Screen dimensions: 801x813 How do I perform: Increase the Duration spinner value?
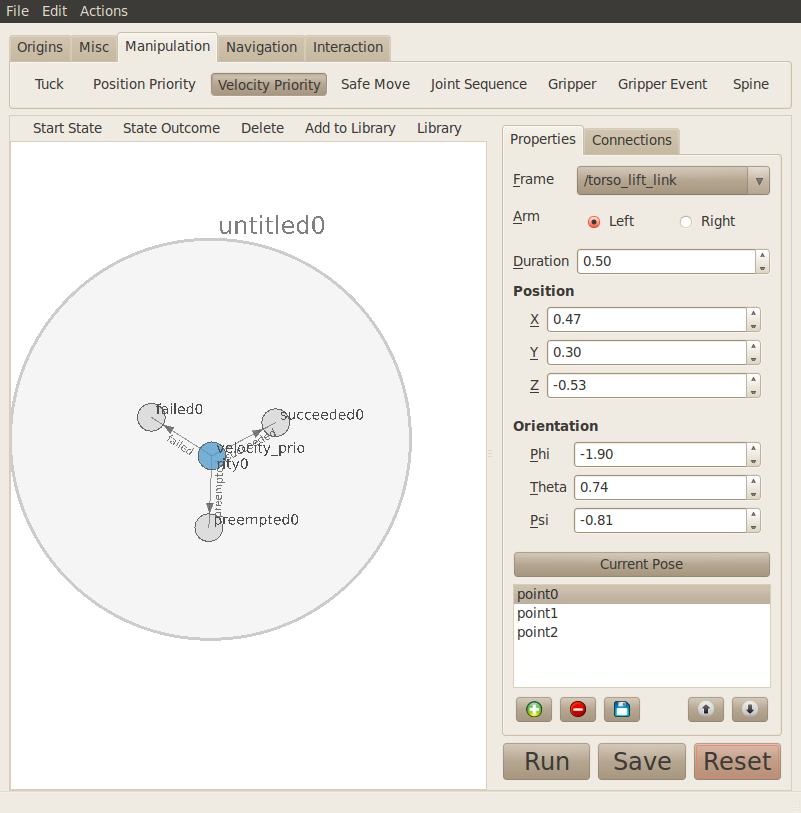pyautogui.click(x=763, y=256)
